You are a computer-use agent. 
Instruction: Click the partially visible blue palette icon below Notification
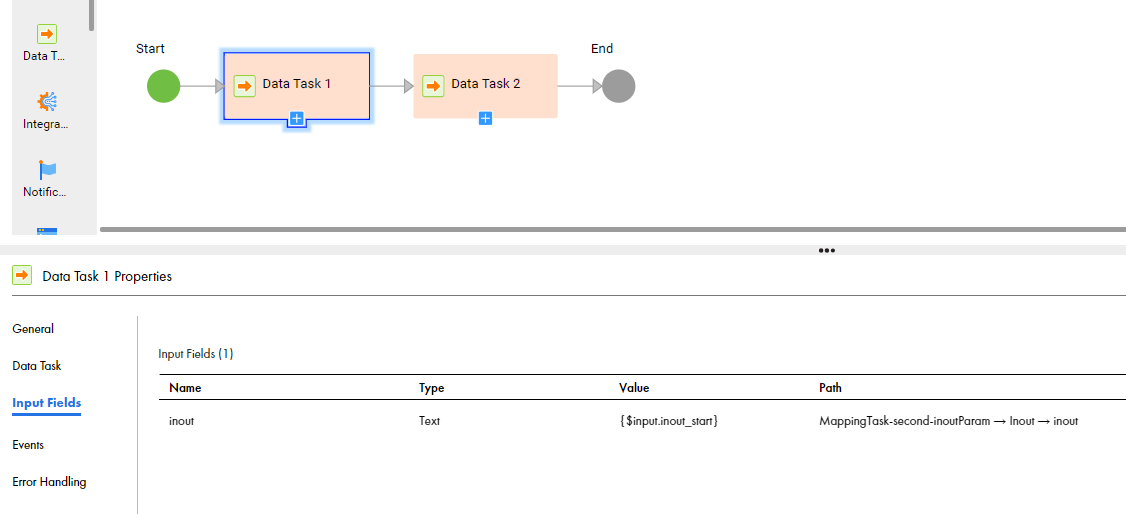click(47, 231)
